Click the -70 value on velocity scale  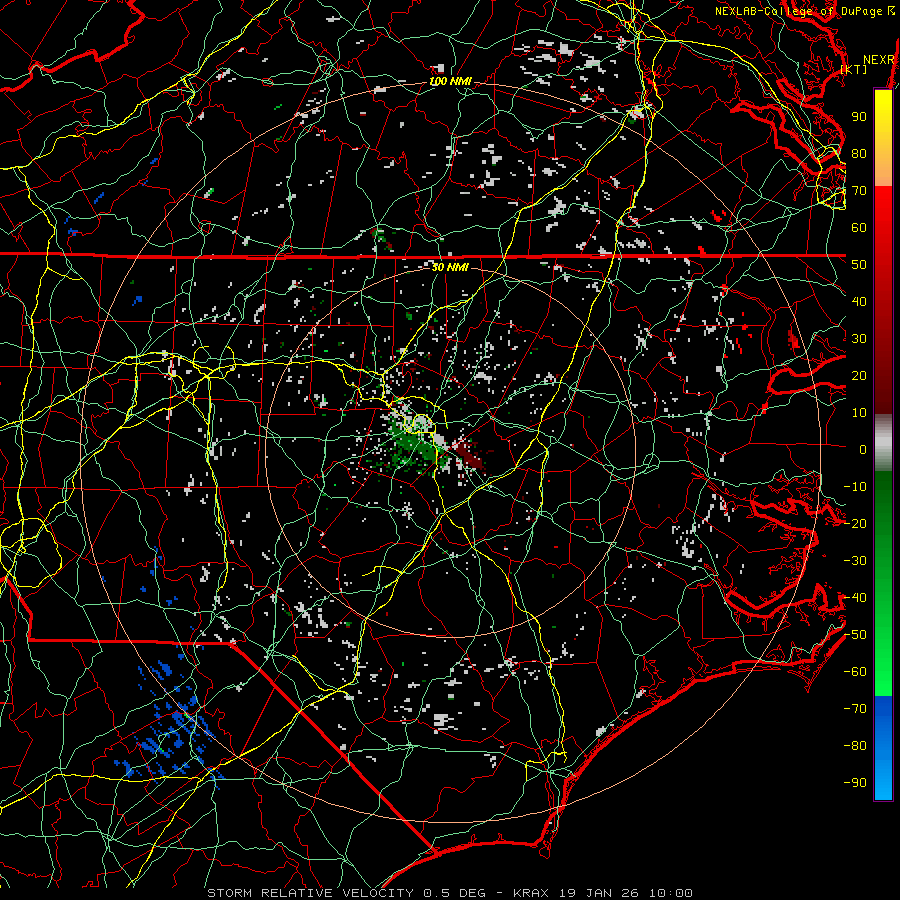(855, 709)
